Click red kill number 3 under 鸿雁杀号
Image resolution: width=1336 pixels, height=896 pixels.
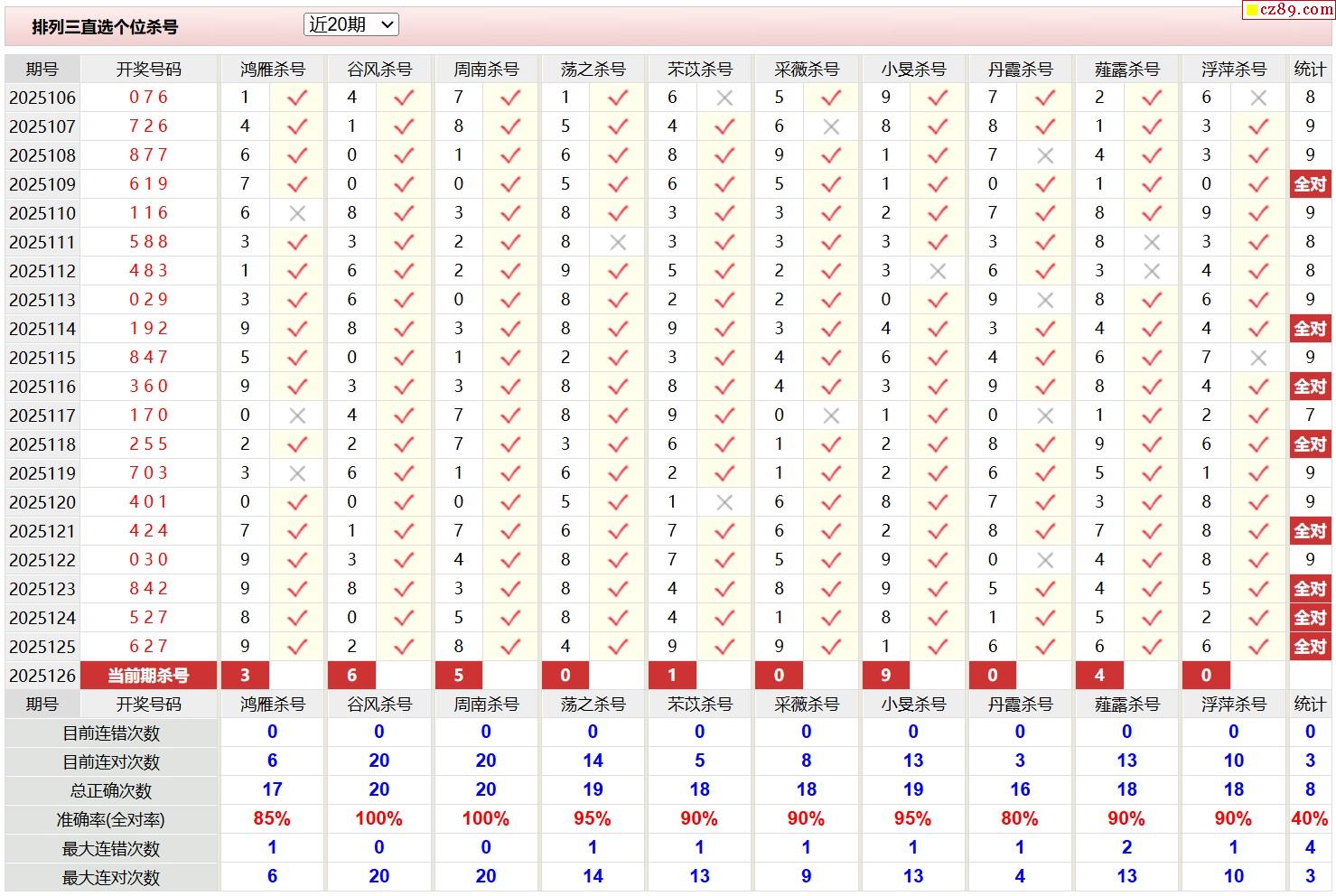point(245,676)
